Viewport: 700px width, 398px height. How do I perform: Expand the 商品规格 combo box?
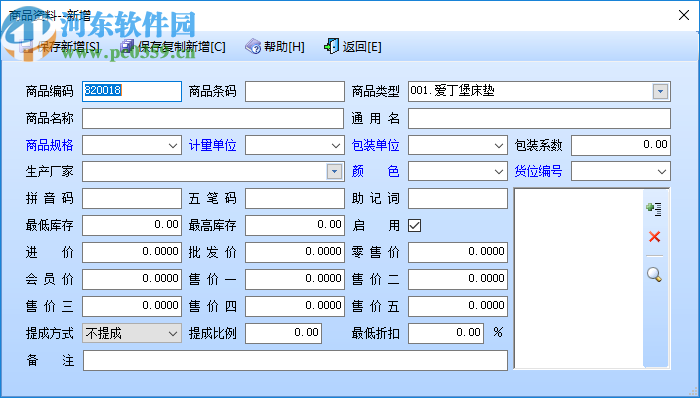point(173,145)
